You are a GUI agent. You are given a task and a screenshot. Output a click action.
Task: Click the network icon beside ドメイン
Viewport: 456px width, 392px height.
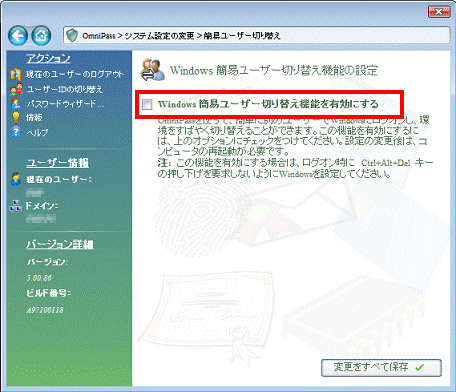(x=16, y=206)
